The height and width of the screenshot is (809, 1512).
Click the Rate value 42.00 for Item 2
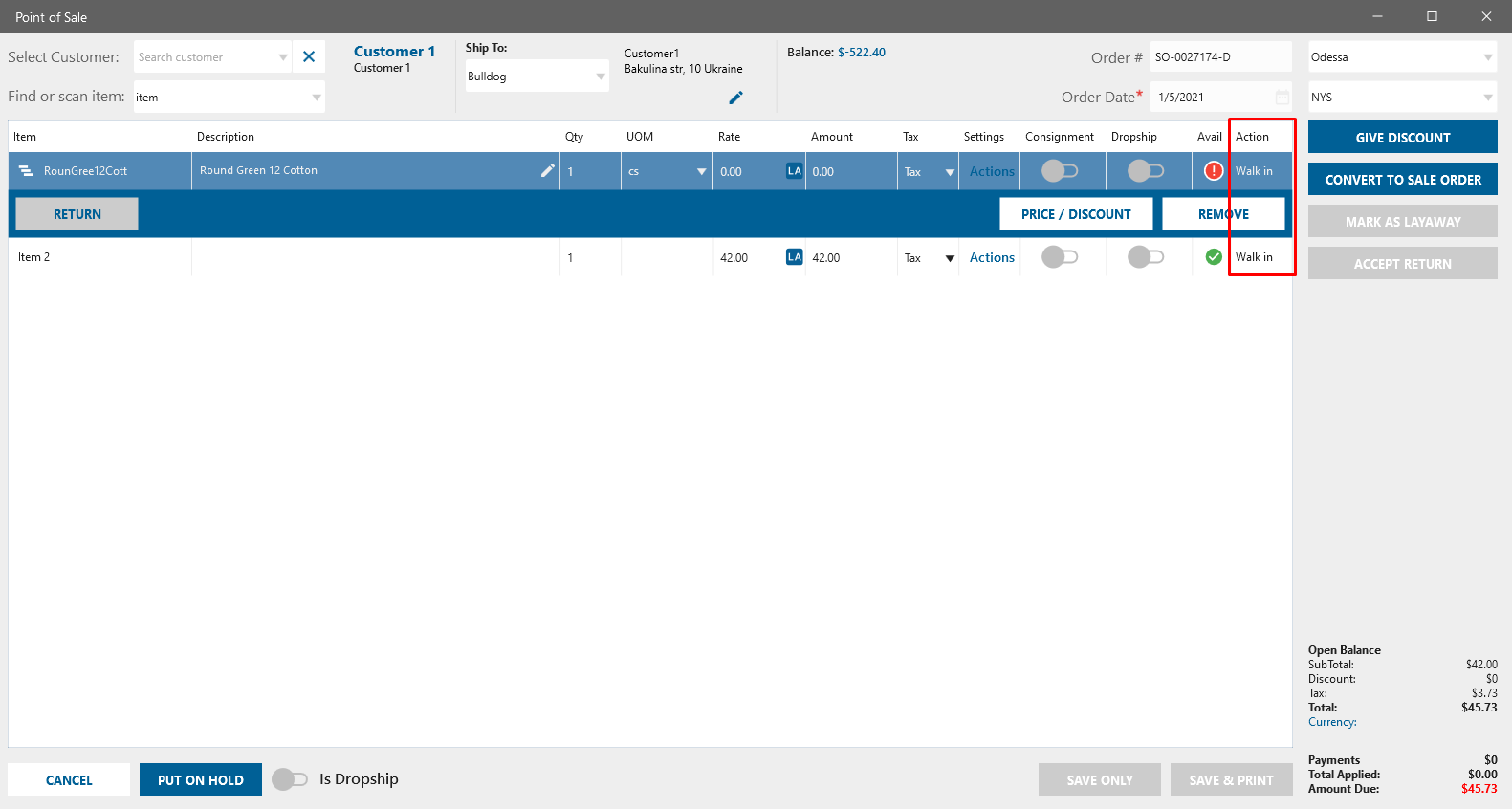(734, 258)
